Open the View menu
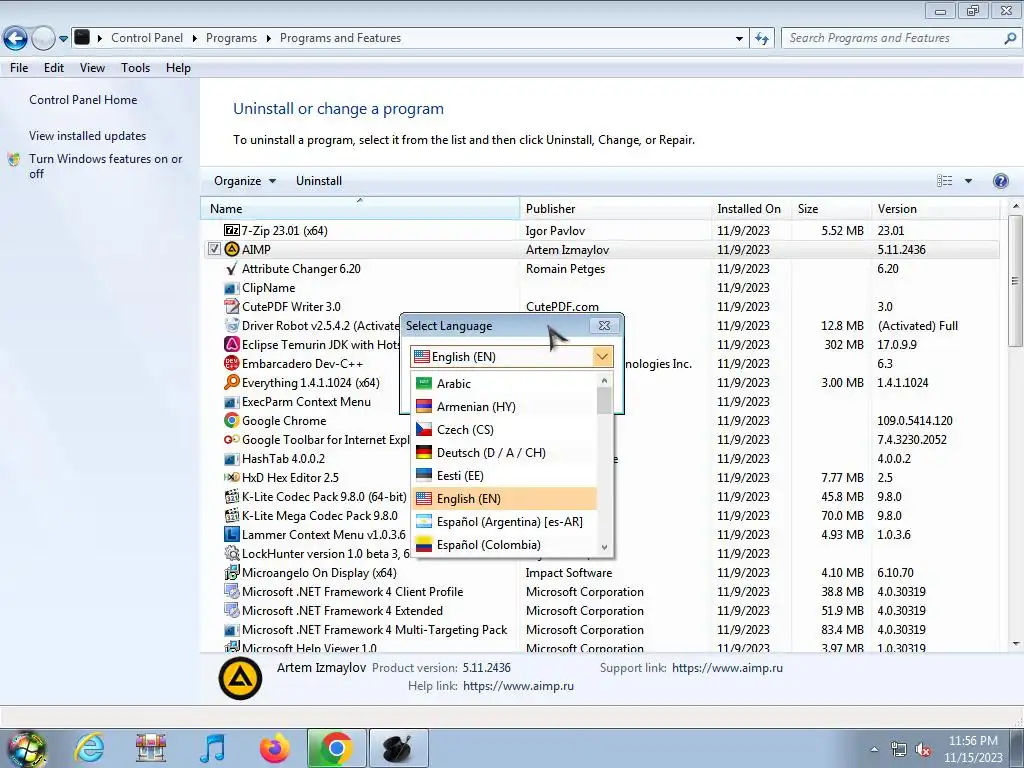The height and width of the screenshot is (768, 1024). pyautogui.click(x=92, y=68)
